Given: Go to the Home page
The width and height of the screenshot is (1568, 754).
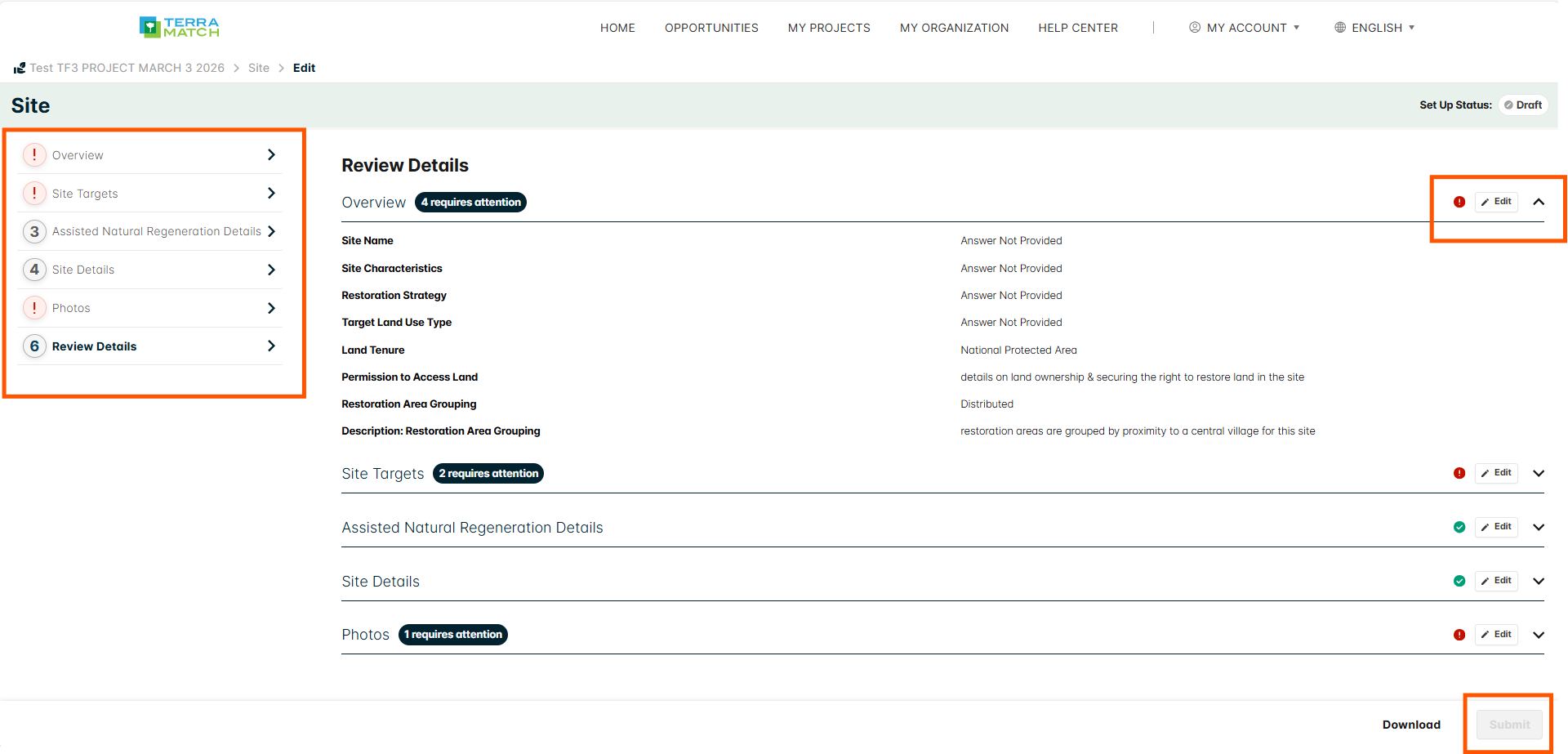Looking at the screenshot, I should [617, 28].
